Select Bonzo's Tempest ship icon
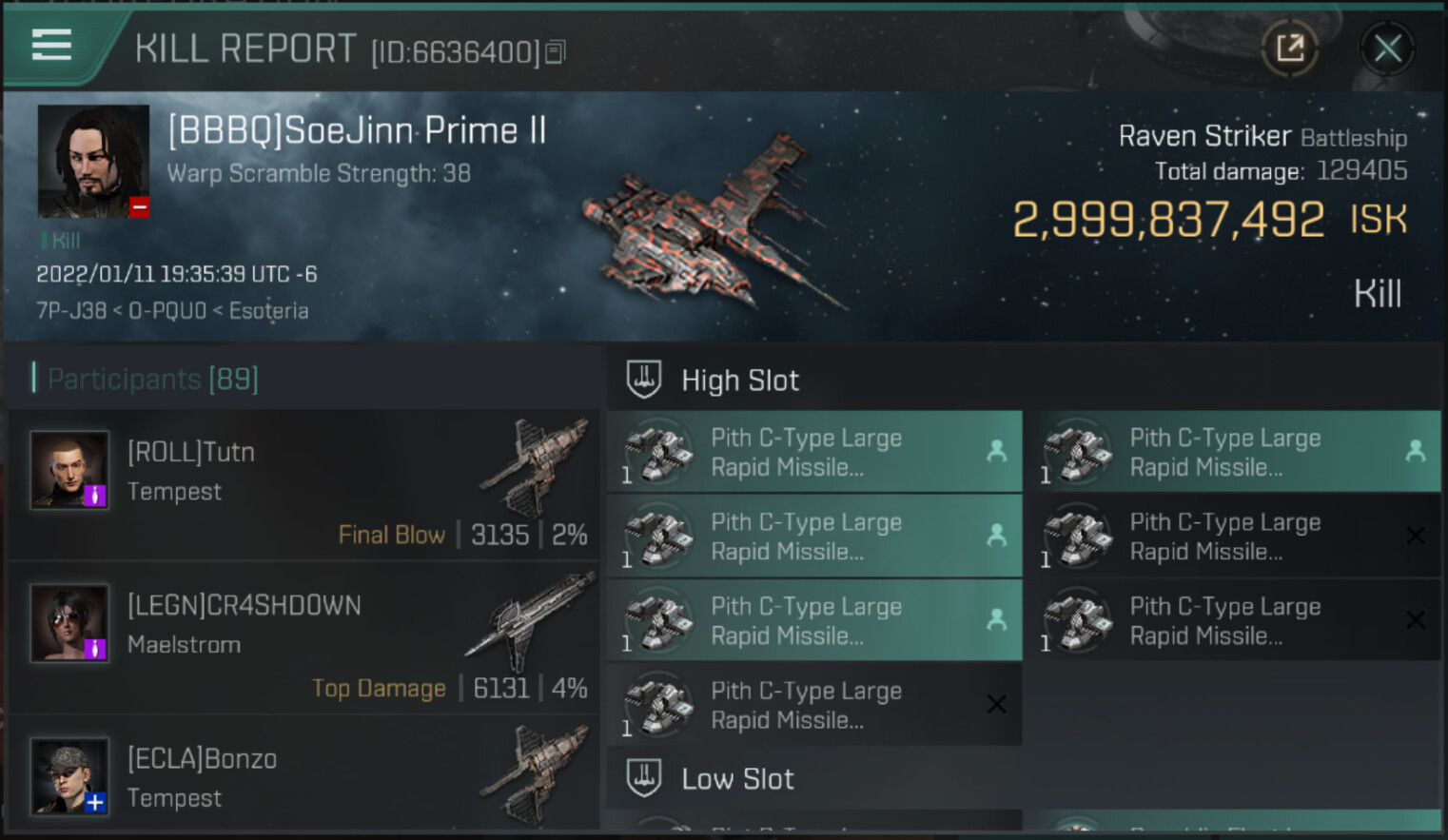Screen dimensions: 1448x840 (538, 771)
